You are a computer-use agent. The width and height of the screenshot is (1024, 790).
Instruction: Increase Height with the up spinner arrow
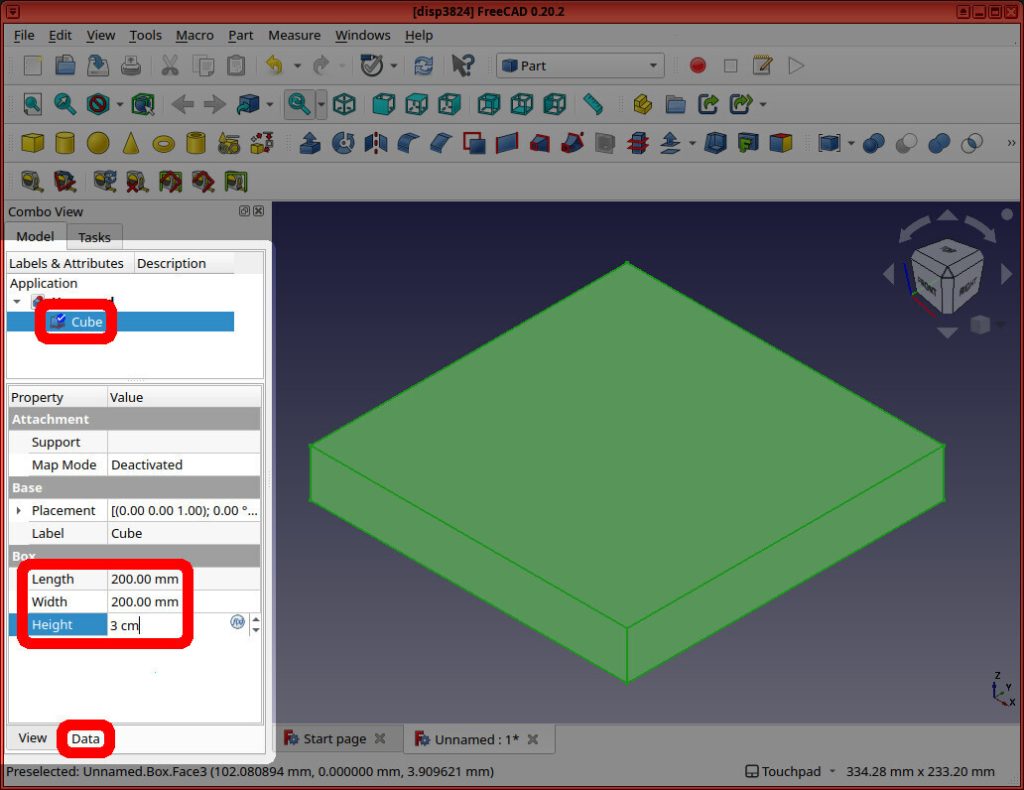(256, 620)
